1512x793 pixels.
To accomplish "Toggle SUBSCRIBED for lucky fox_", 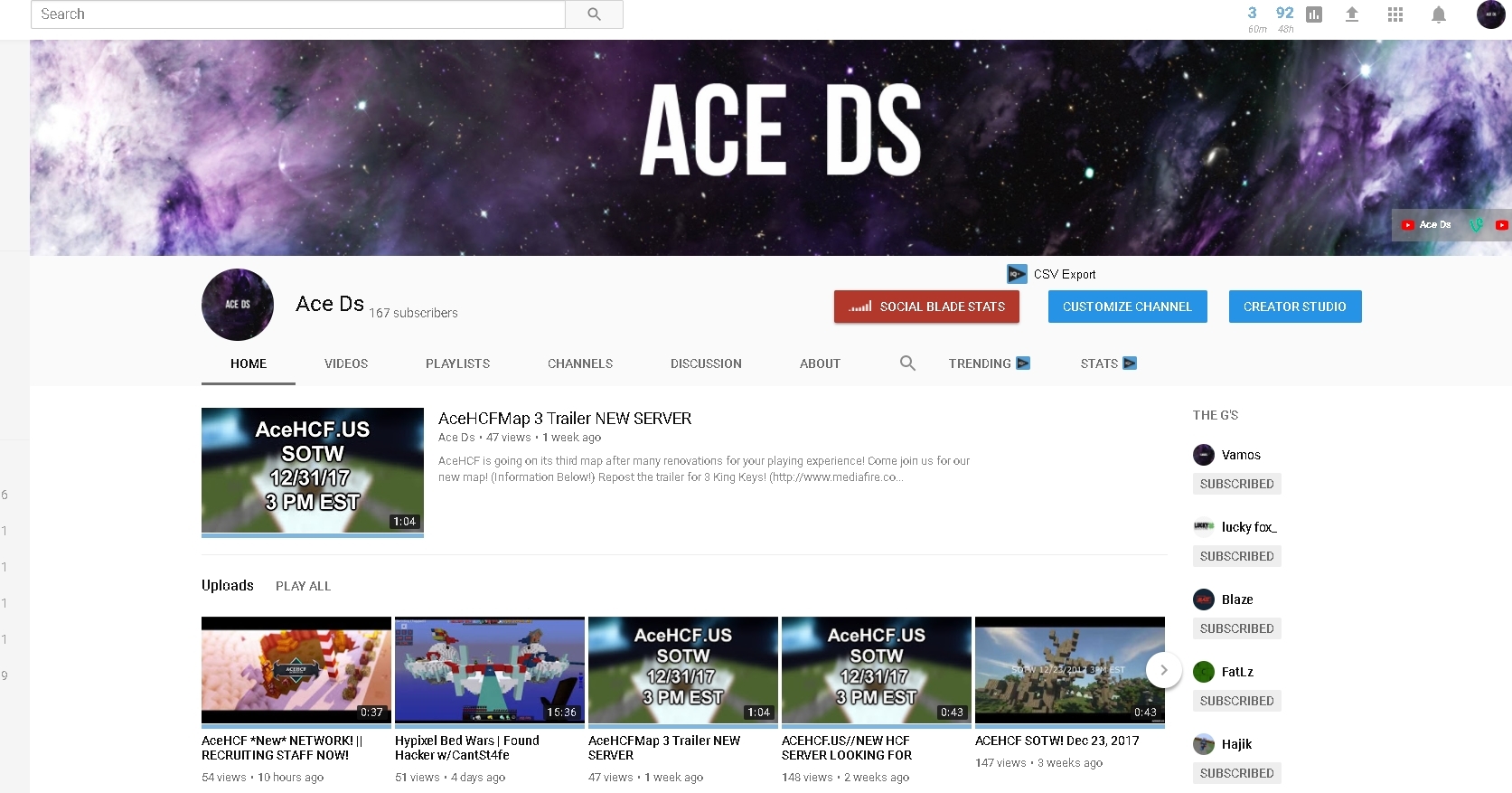I will (1236, 556).
